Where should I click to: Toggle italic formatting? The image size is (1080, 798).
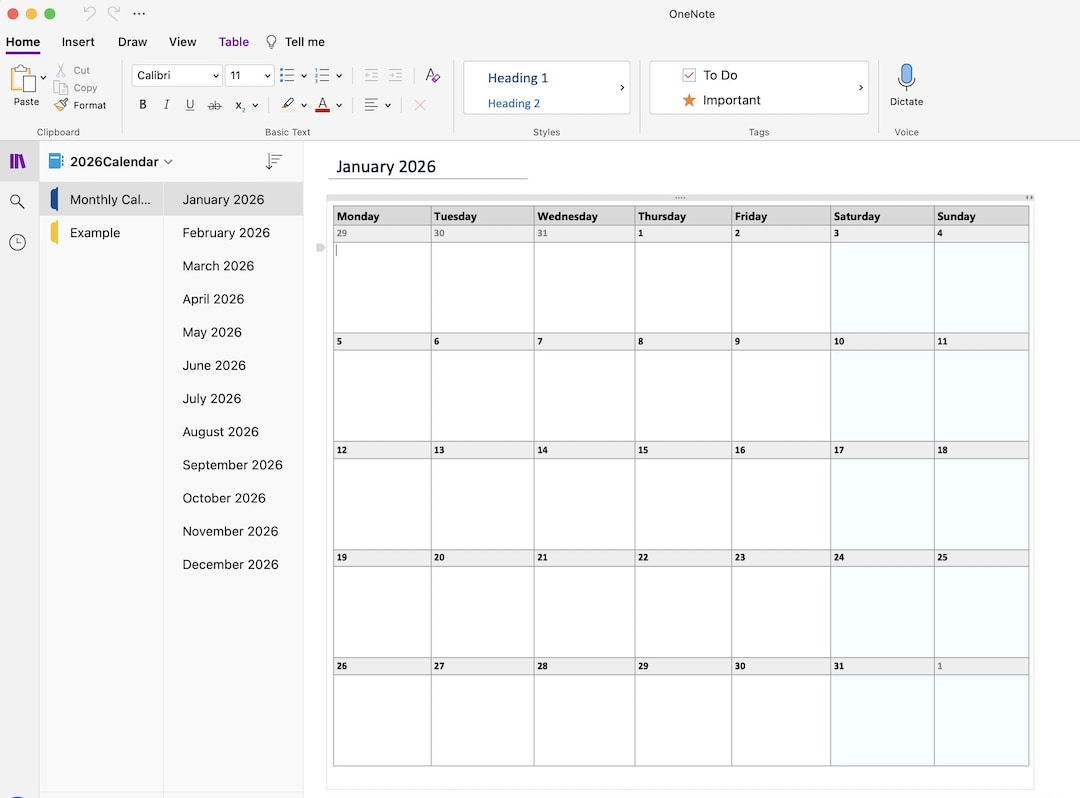[166, 104]
